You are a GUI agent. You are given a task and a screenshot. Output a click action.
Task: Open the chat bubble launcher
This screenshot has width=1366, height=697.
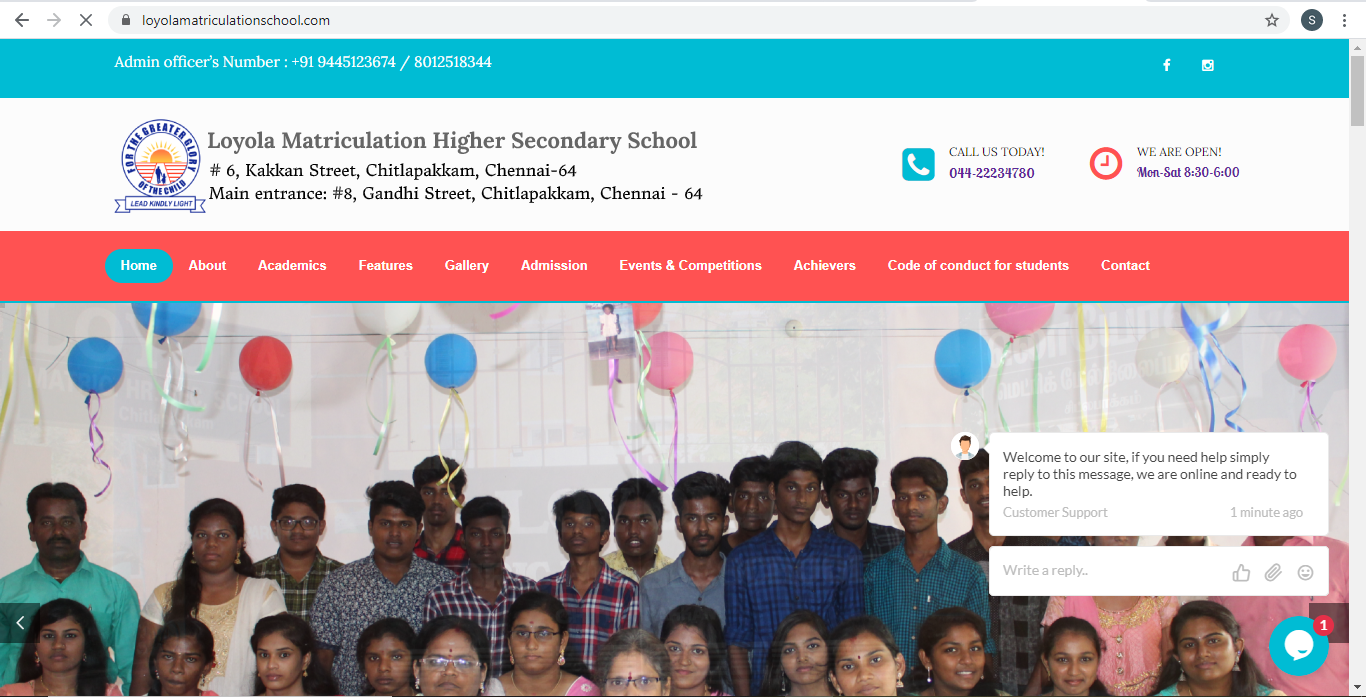pyautogui.click(x=1299, y=646)
